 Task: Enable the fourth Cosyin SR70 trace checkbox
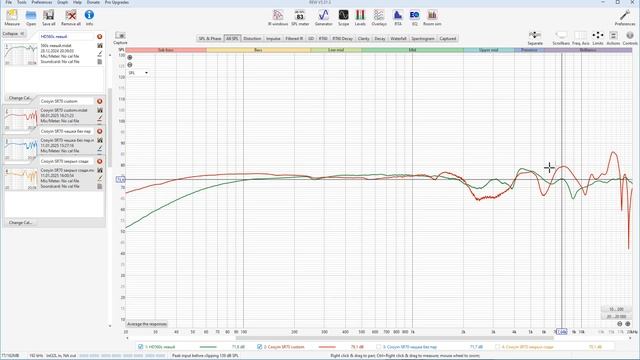[x=497, y=347]
